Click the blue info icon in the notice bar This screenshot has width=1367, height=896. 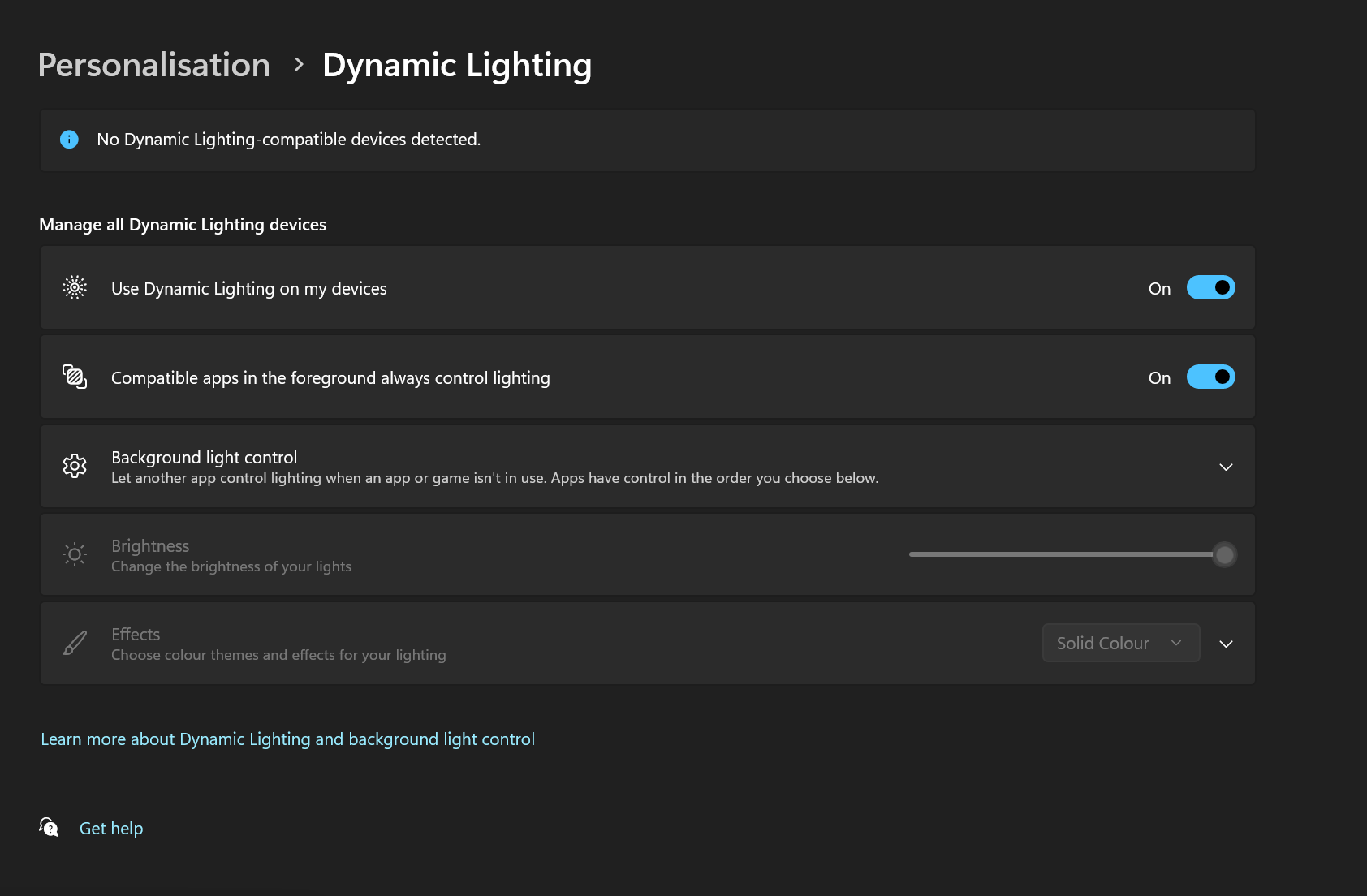[70, 140]
